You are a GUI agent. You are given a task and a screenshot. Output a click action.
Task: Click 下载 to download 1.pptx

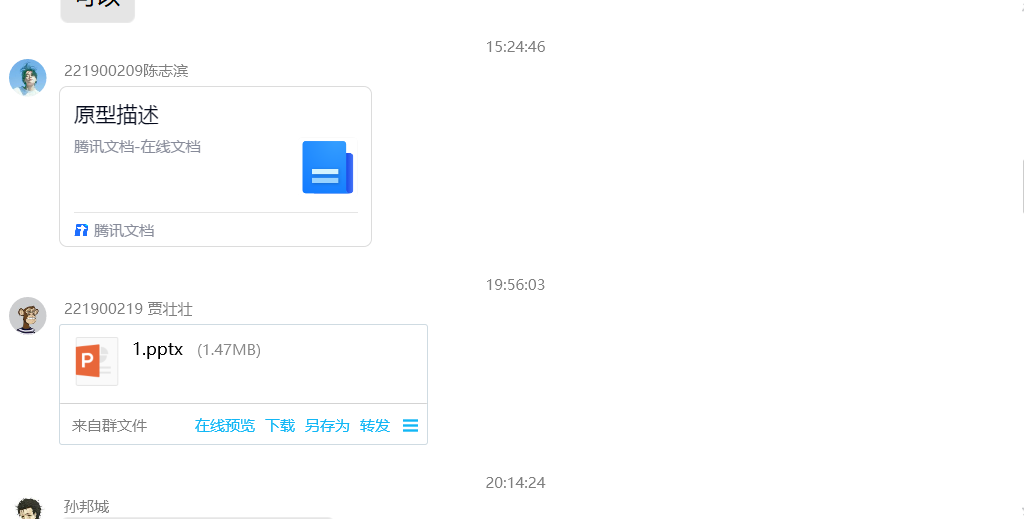pyautogui.click(x=280, y=426)
